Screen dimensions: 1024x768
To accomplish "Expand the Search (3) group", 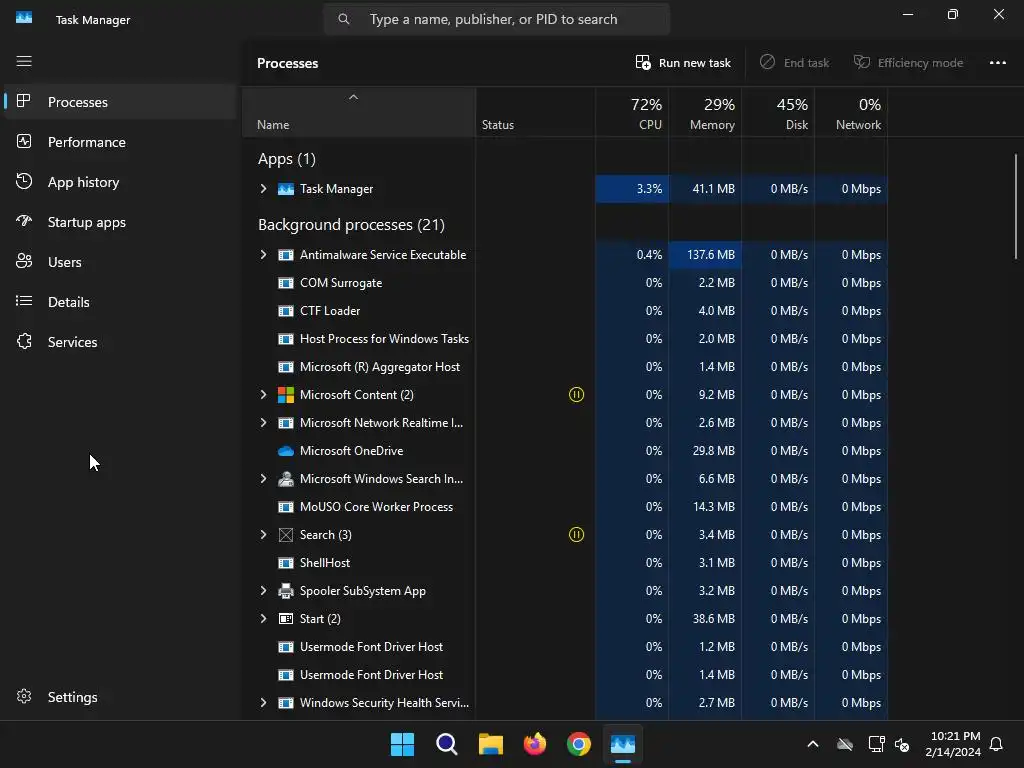I will pos(263,535).
